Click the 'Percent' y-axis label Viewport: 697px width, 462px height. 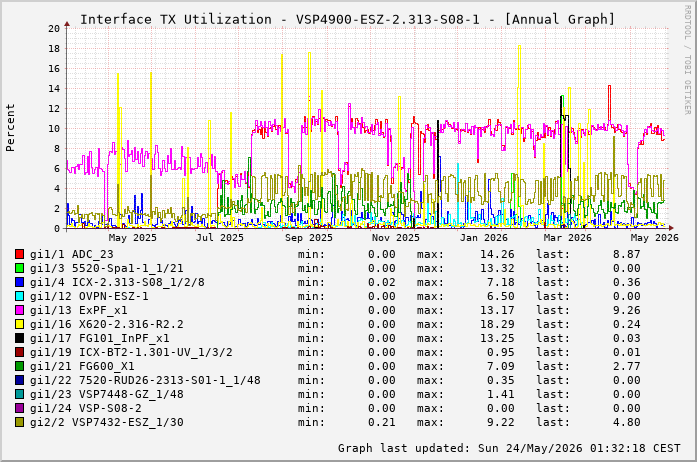point(10,128)
